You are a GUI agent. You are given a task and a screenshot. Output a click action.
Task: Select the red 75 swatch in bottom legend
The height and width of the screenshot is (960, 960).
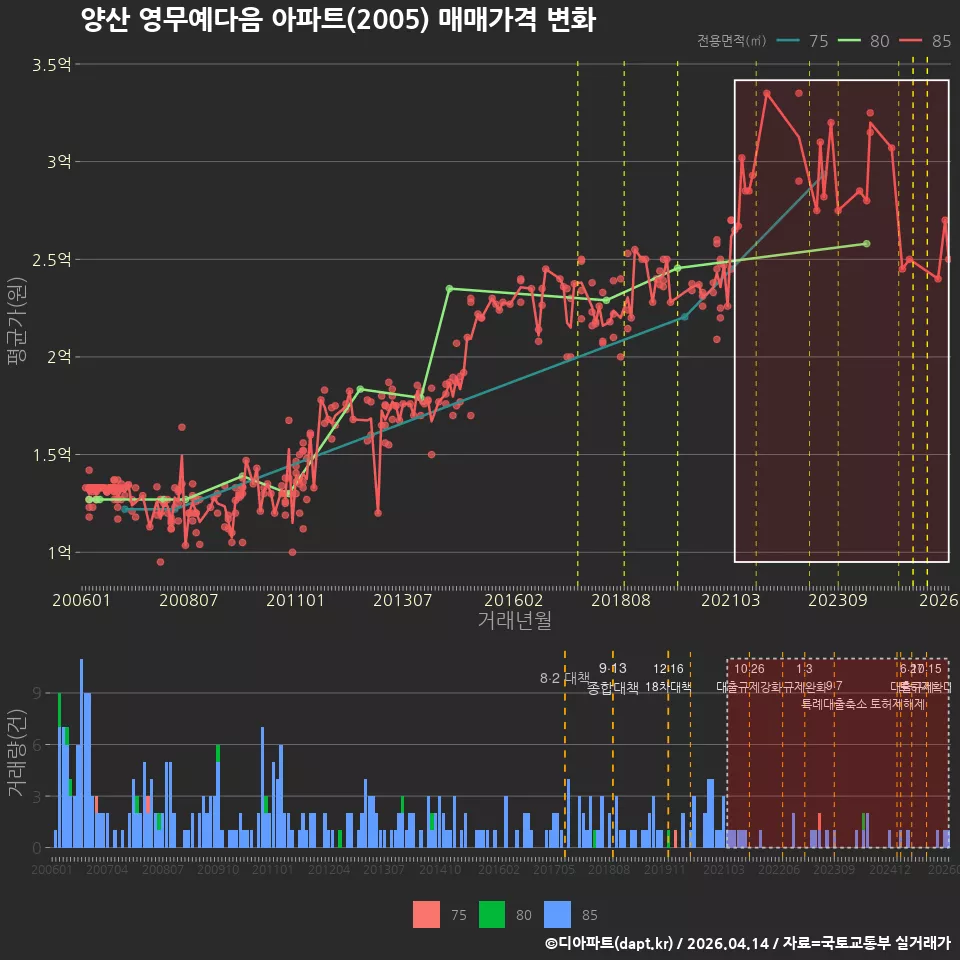tap(426, 915)
